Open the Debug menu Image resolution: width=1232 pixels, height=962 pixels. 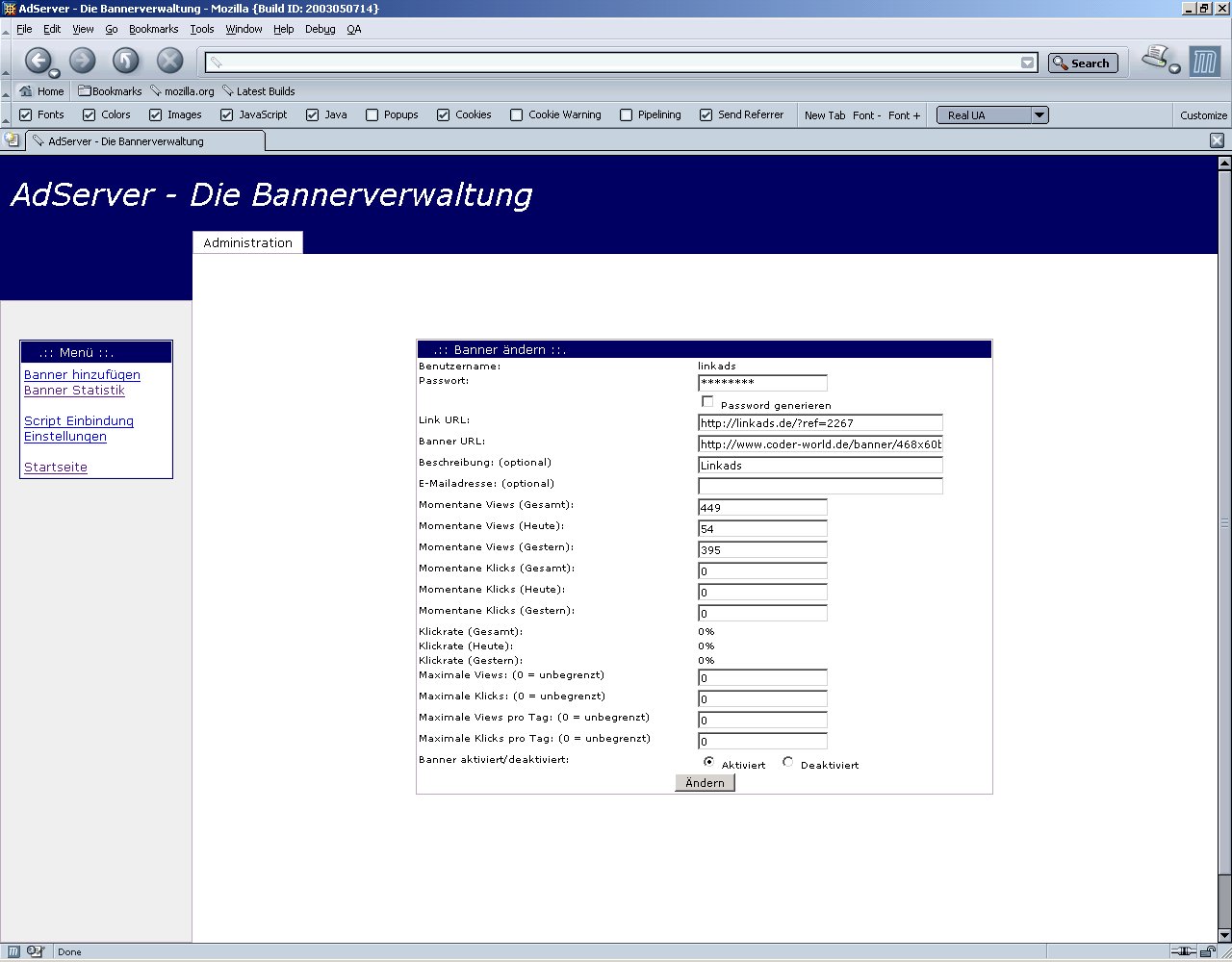pyautogui.click(x=321, y=29)
